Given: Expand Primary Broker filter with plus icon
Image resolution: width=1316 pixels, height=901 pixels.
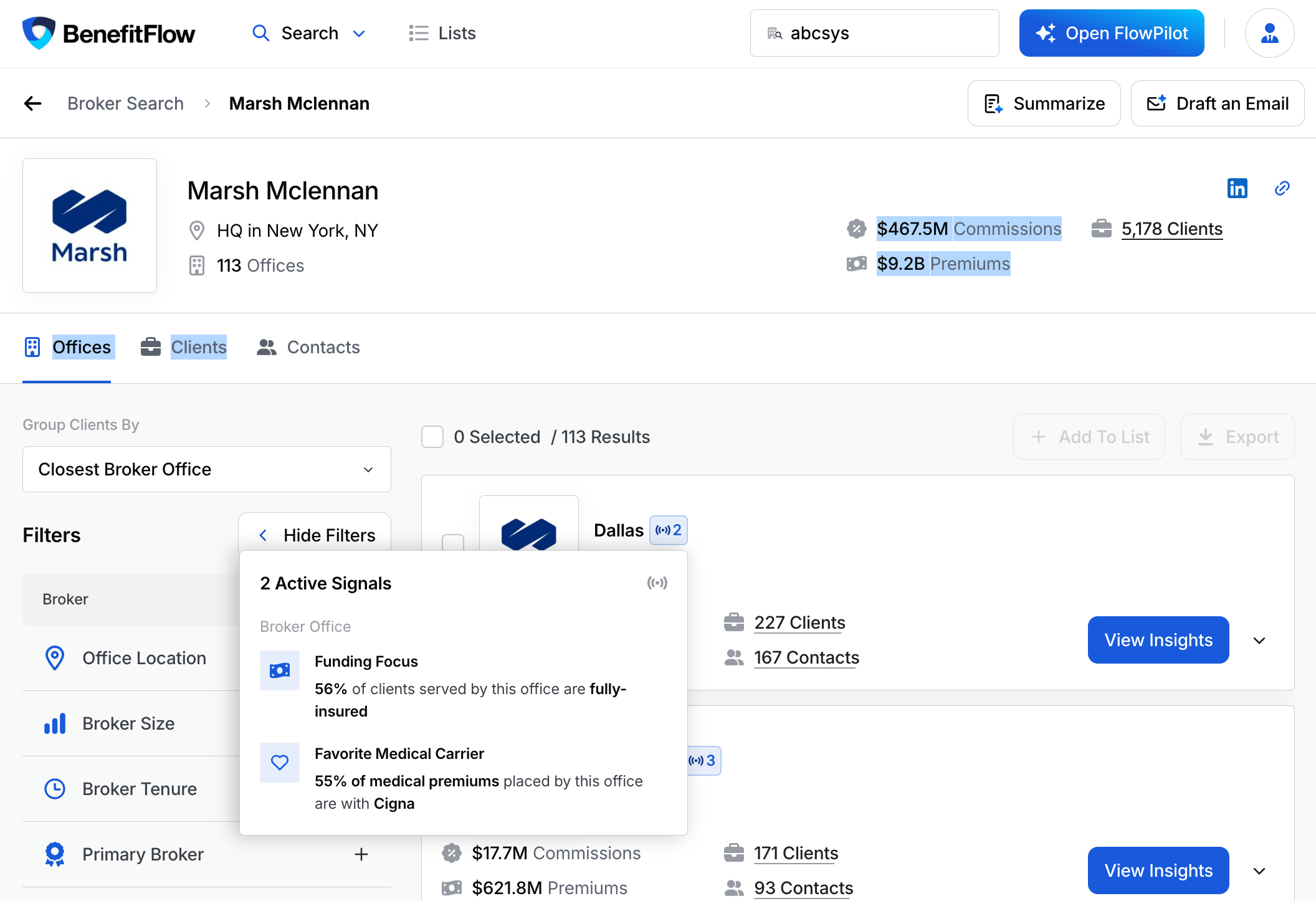Looking at the screenshot, I should coord(361,854).
